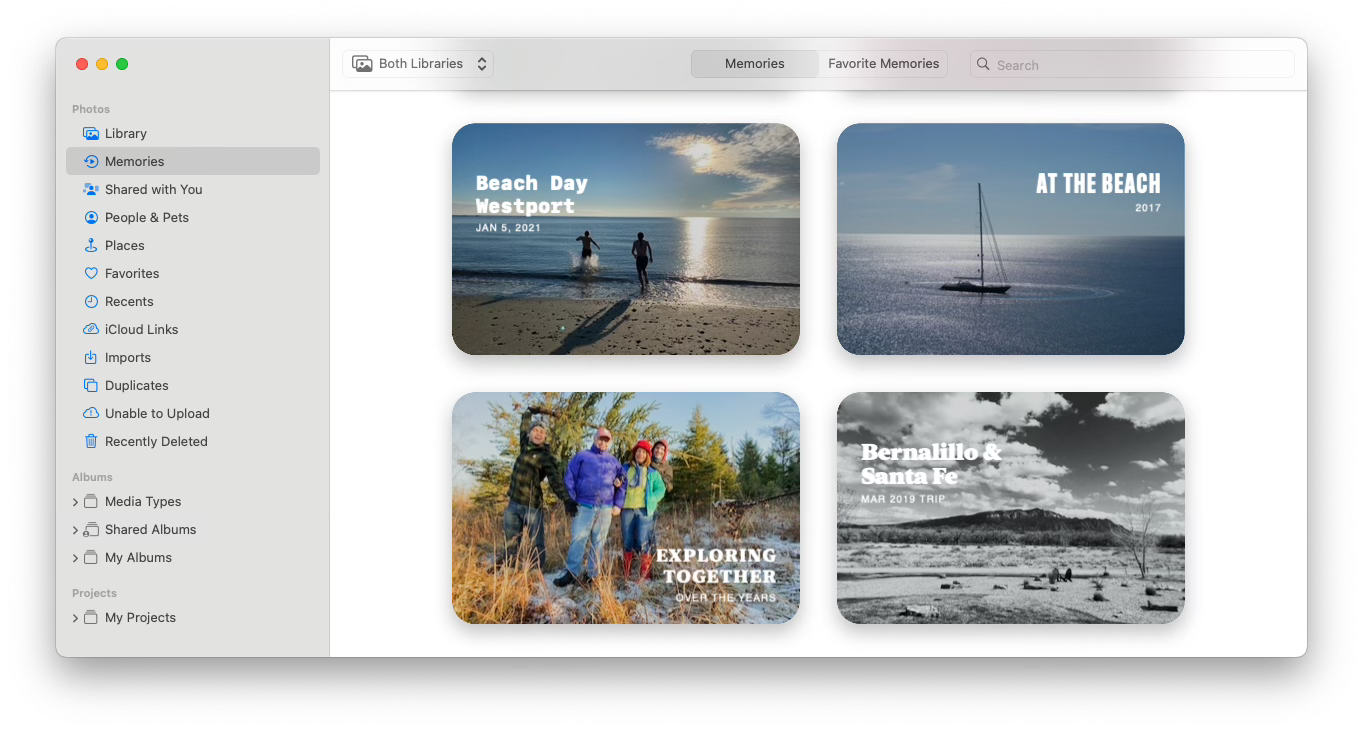Switch to the Favorite Memories tab
Screen dimensions: 1363x731
pyautogui.click(x=883, y=64)
